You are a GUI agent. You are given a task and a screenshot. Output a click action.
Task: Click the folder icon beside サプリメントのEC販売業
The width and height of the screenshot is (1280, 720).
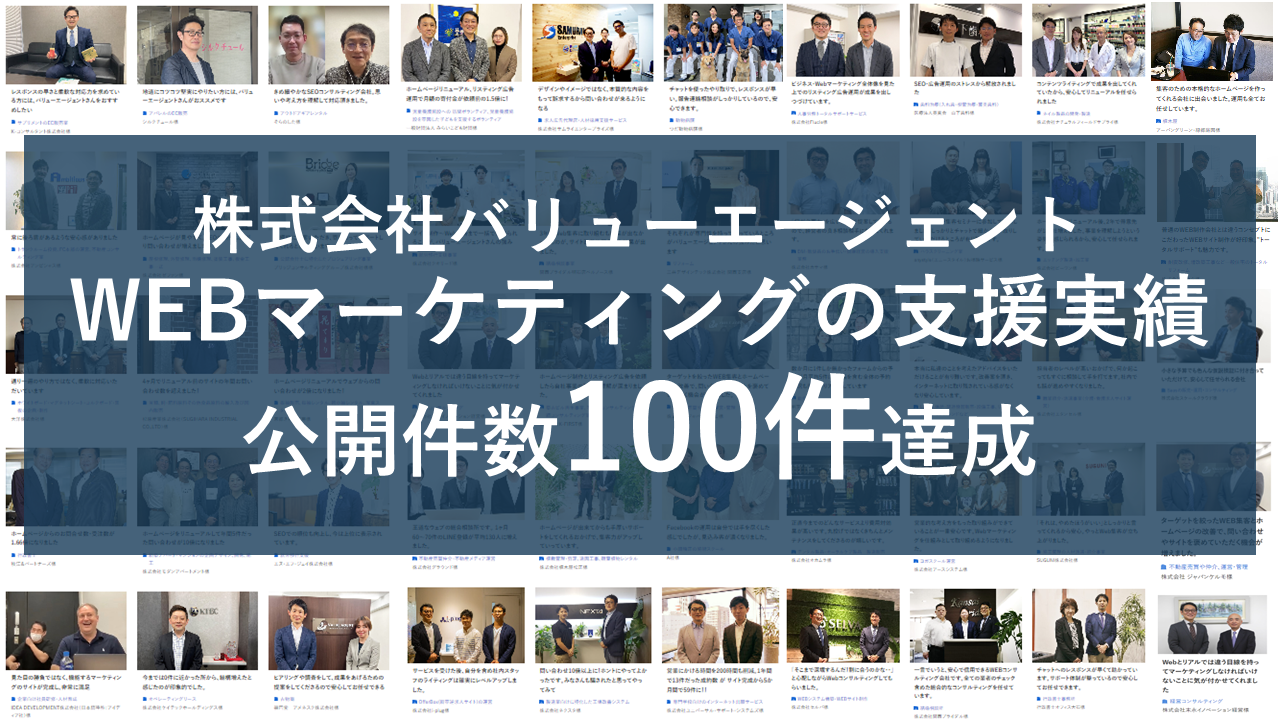click(x=13, y=121)
